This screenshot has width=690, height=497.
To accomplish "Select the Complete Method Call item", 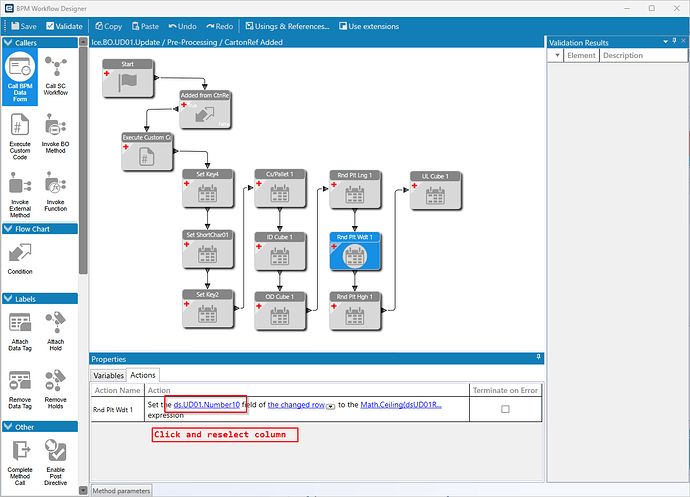I will click(x=20, y=462).
